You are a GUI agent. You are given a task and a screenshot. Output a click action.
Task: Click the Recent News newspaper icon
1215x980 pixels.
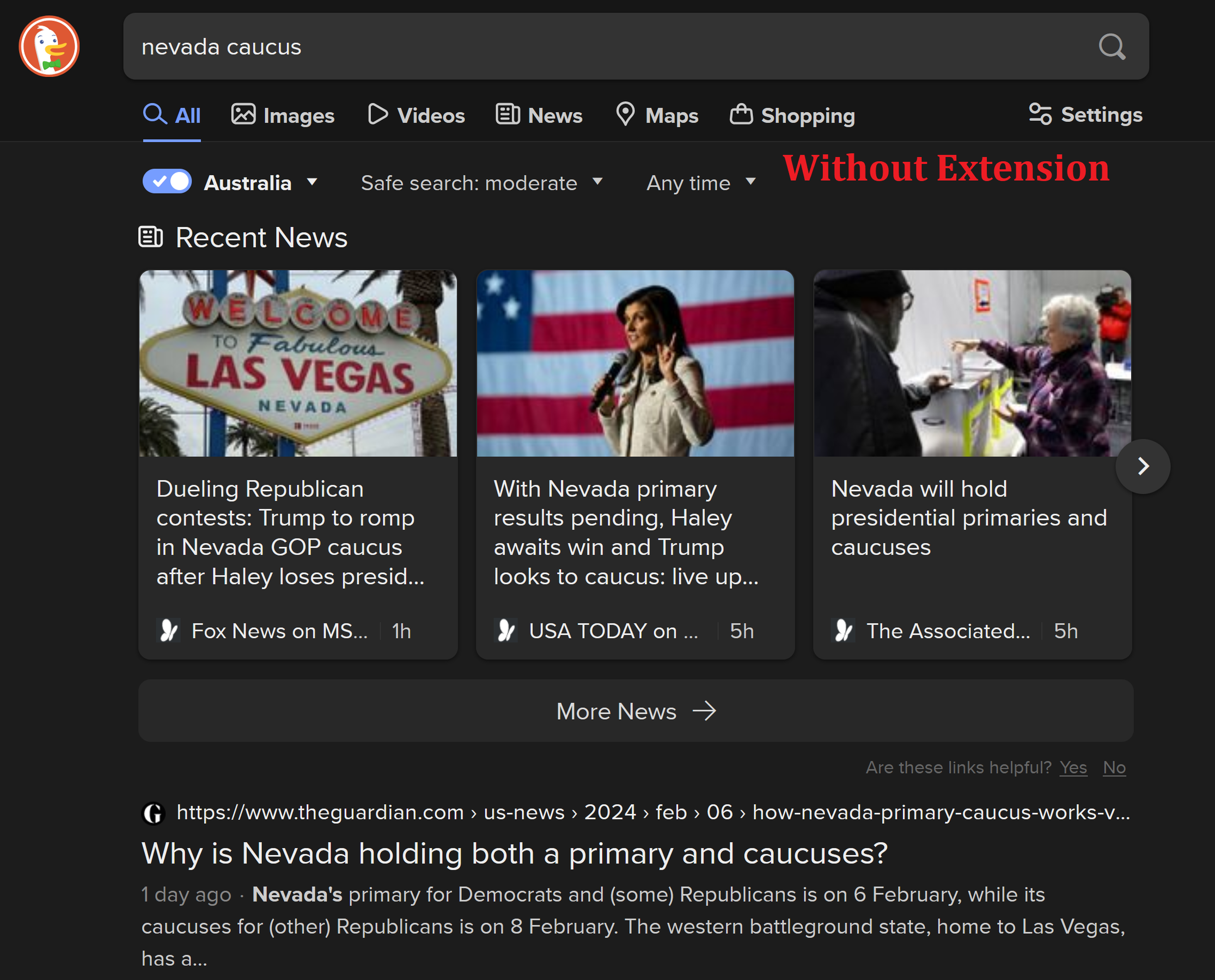point(151,237)
